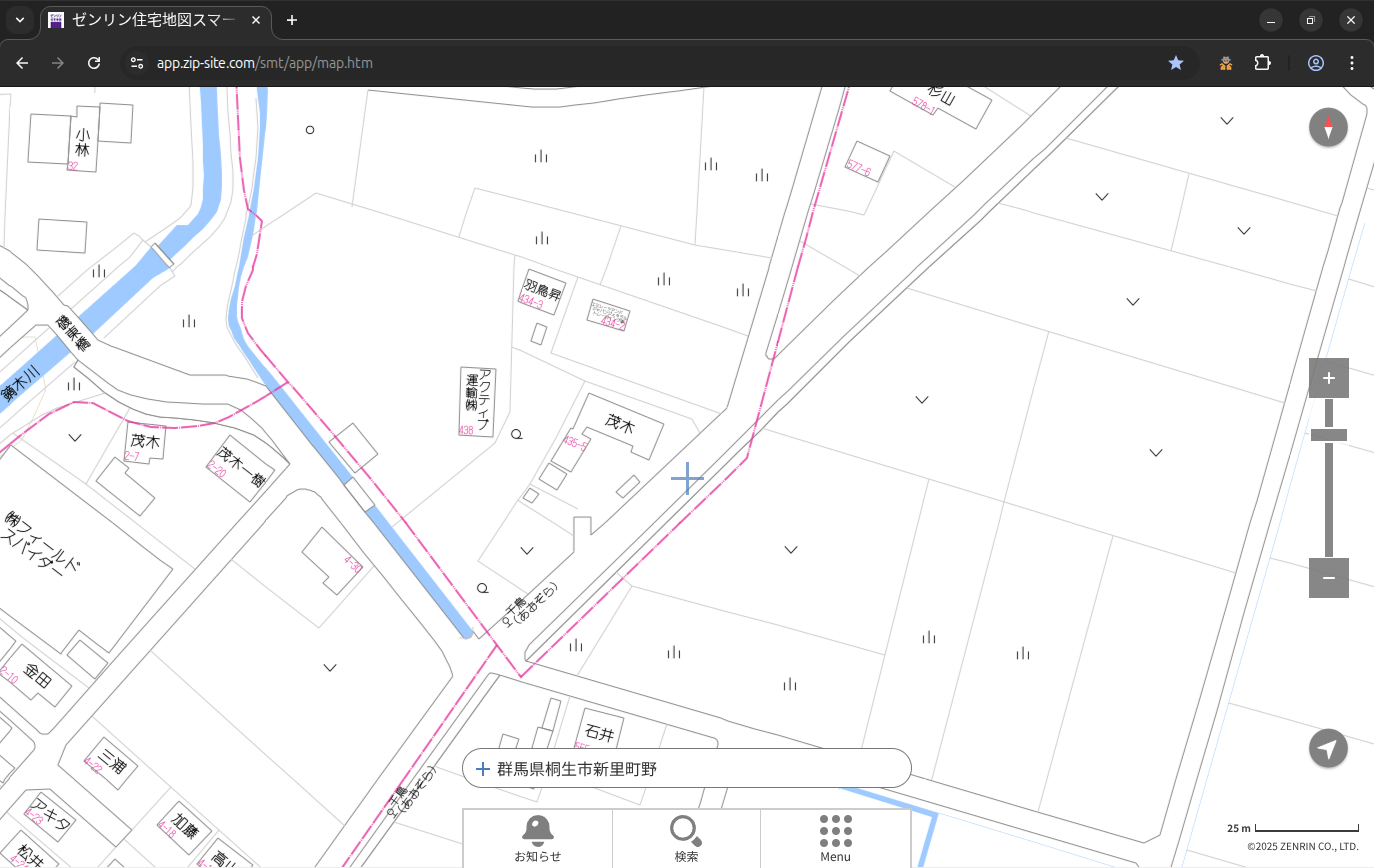Click the zoom slider handle
This screenshot has width=1374, height=868.
[x=1328, y=435]
